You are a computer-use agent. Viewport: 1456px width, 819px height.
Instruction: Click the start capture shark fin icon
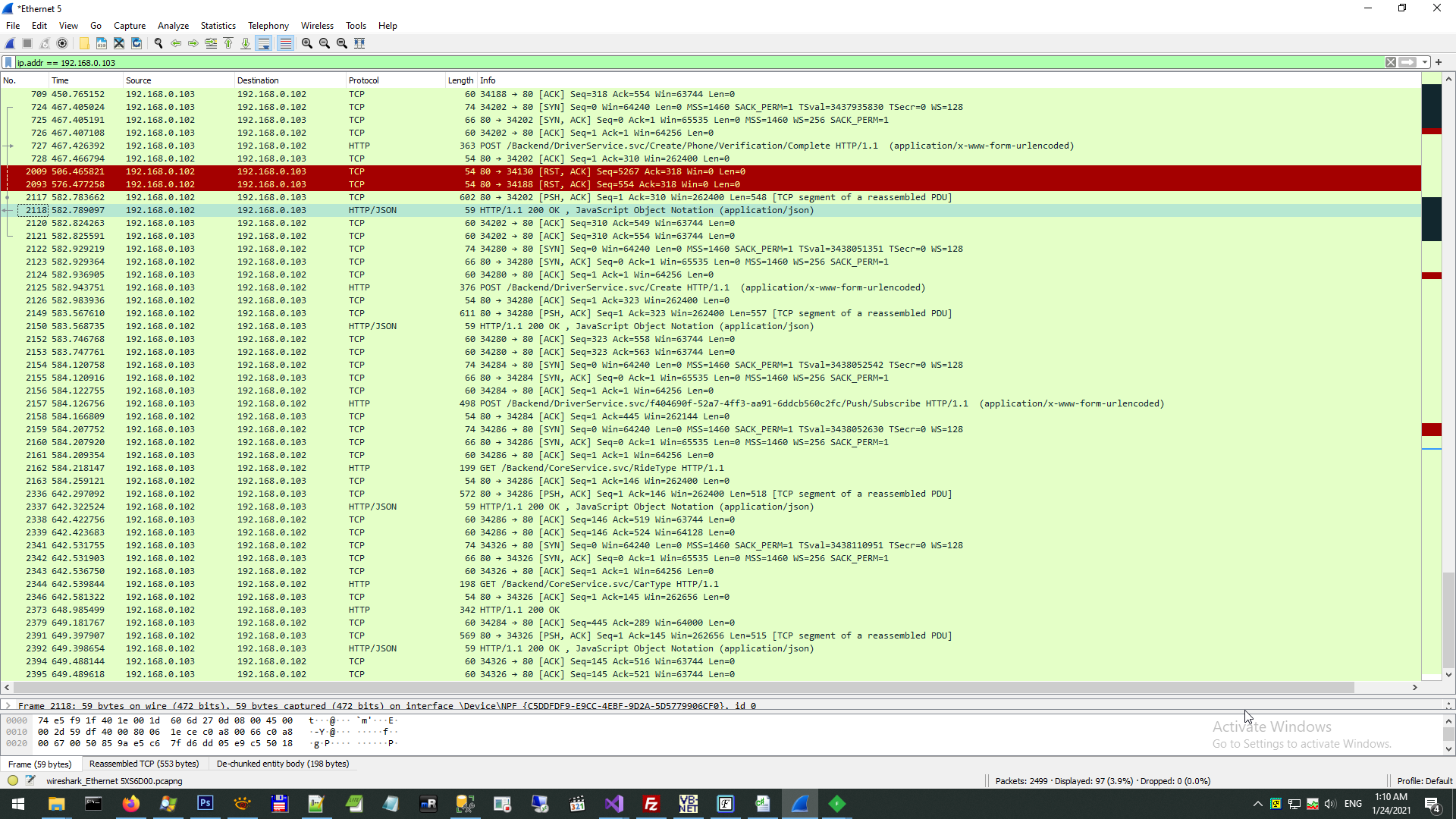tap(10, 43)
